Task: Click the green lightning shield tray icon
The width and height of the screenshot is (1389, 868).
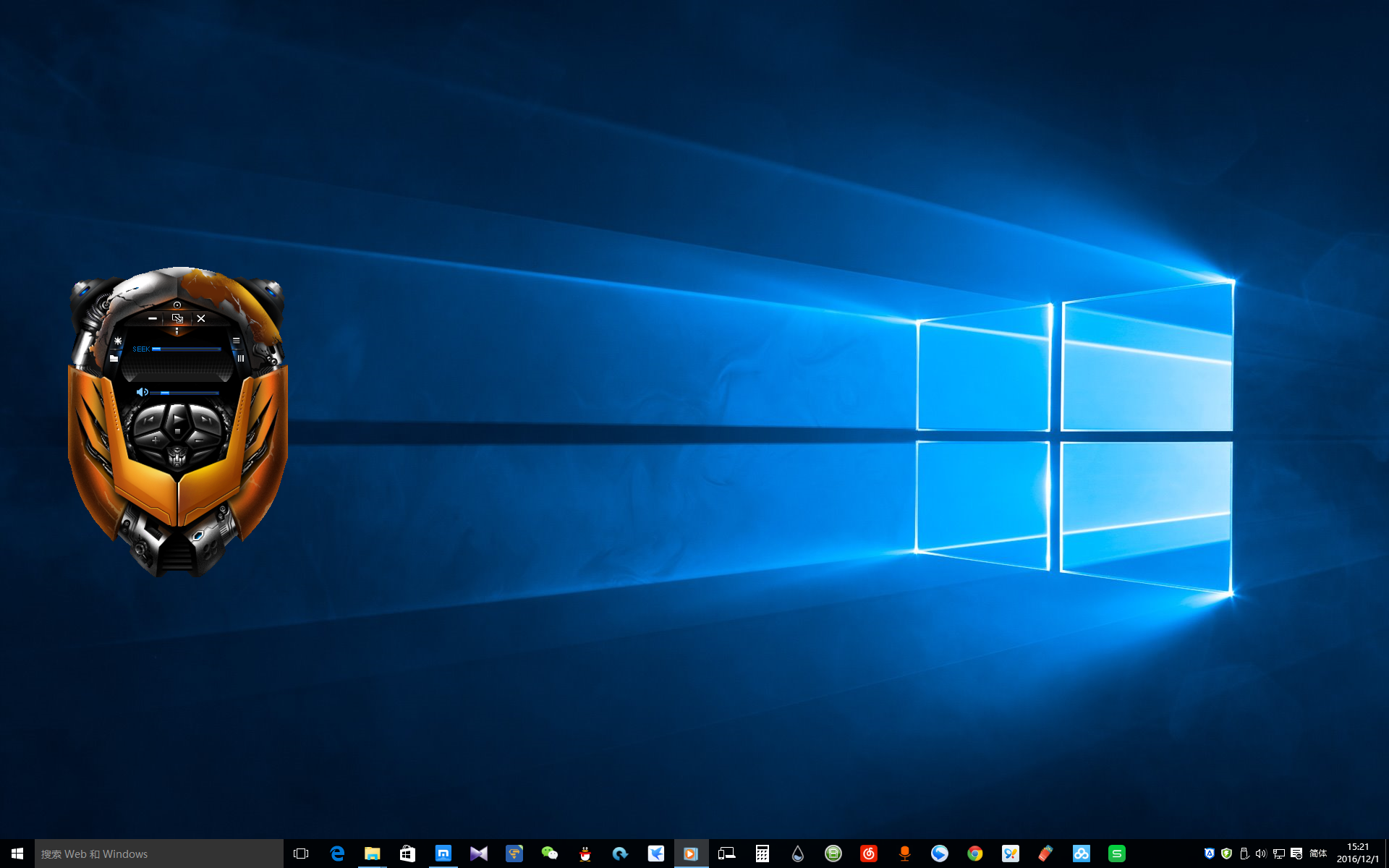Action: [1227, 854]
